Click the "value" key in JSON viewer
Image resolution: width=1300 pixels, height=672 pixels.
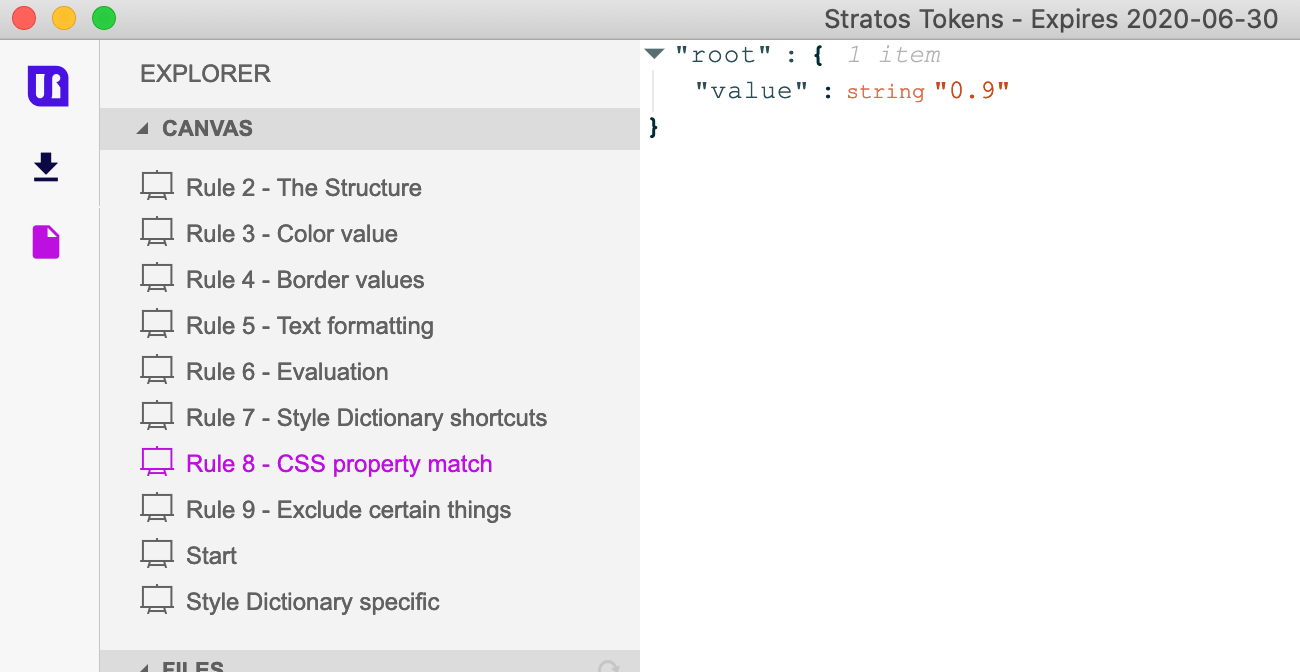click(751, 91)
